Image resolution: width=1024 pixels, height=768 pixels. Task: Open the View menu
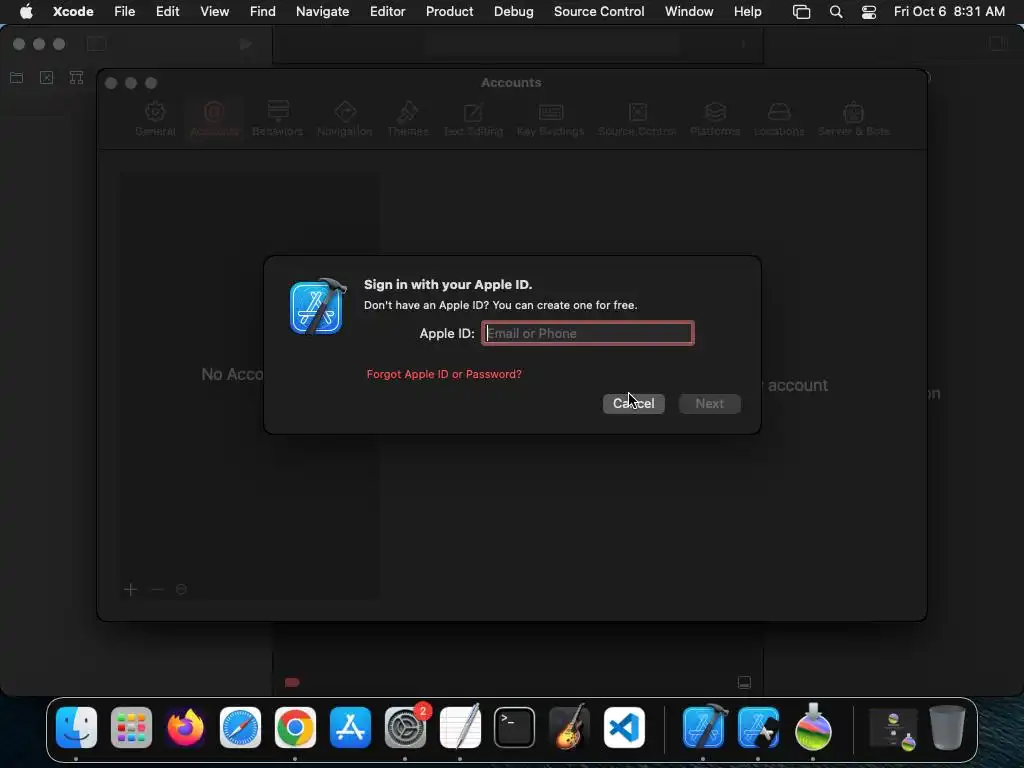point(215,11)
